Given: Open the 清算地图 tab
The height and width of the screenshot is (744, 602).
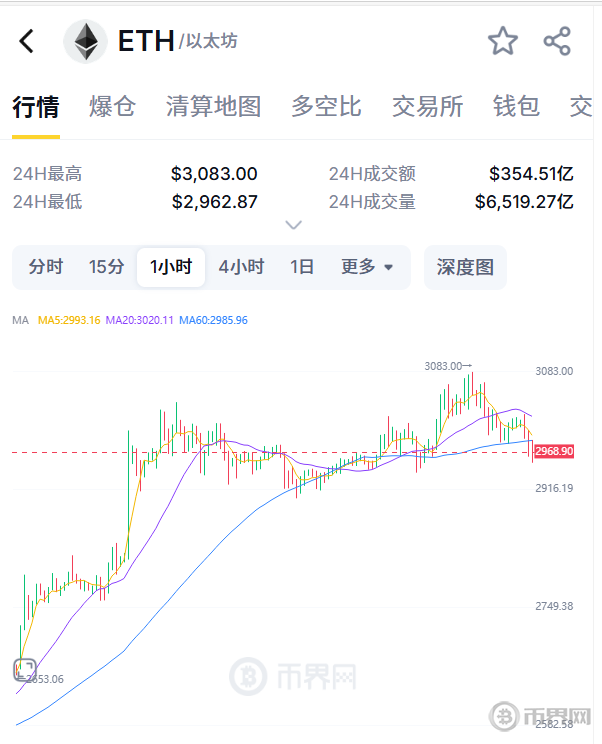Looking at the screenshot, I should pyautogui.click(x=213, y=106).
